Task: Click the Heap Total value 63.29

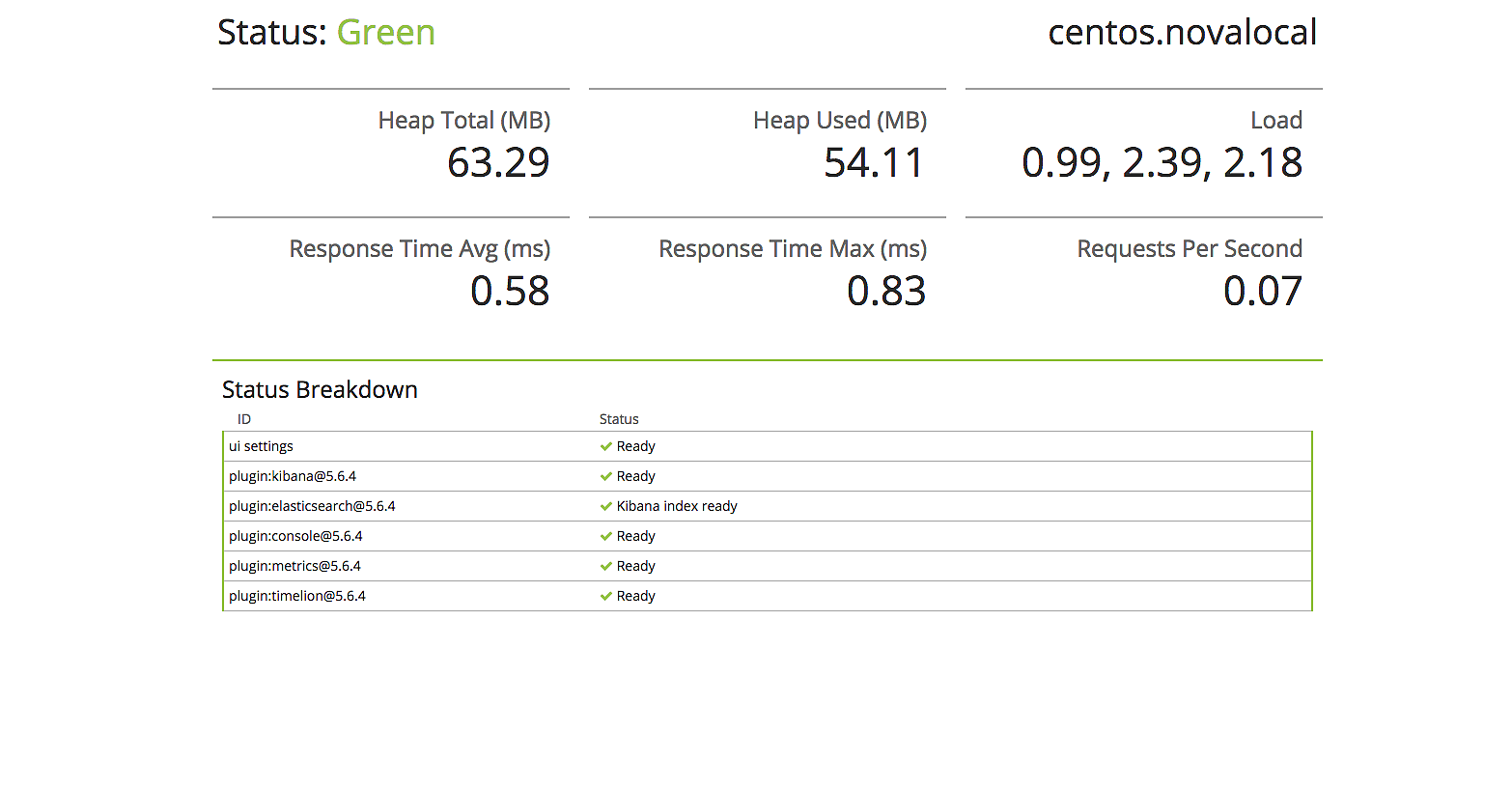Action: [x=498, y=162]
